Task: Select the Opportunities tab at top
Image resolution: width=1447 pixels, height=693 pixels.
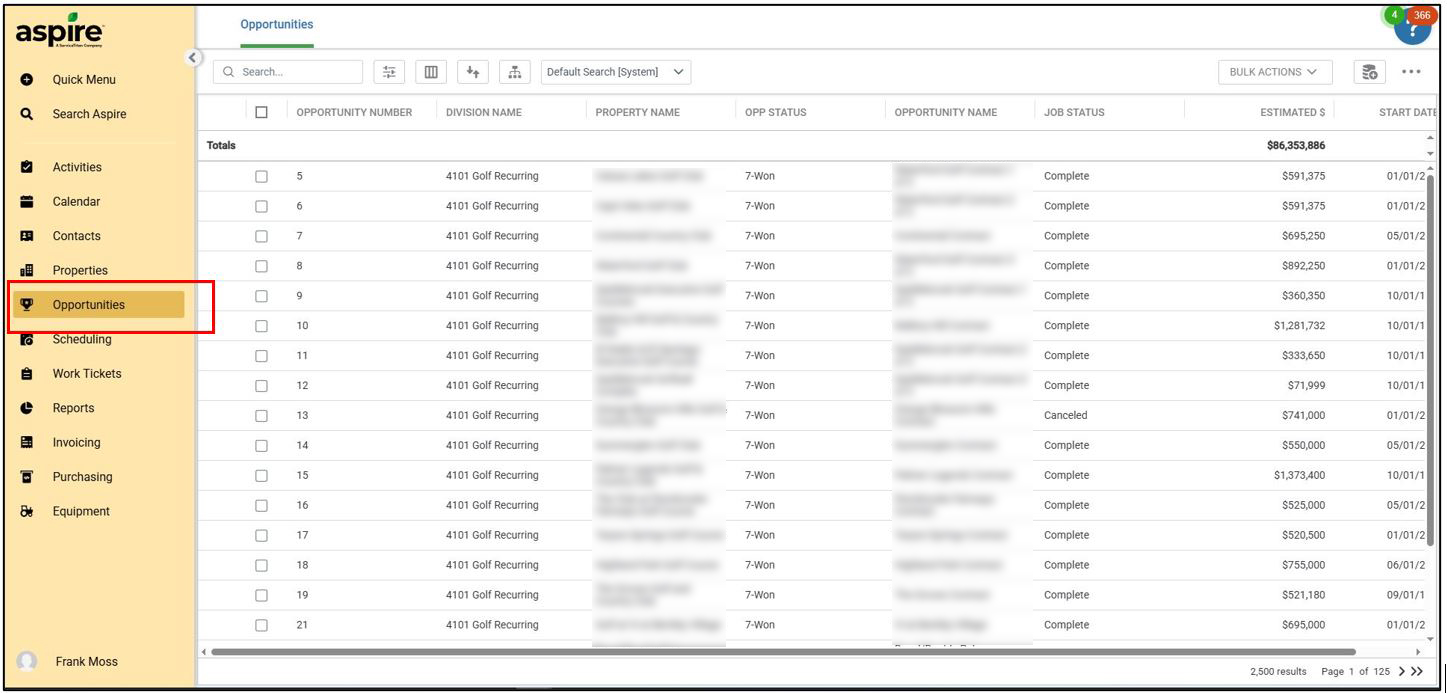Action: click(277, 25)
